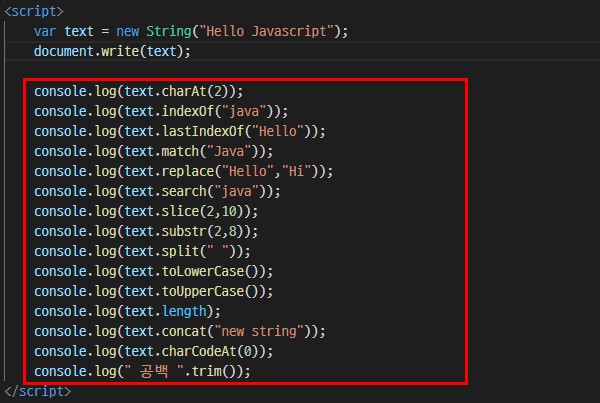Screen dimensions: 600x403
Task: Click the text.replace("Hello","Hi") line
Action: tap(184, 171)
